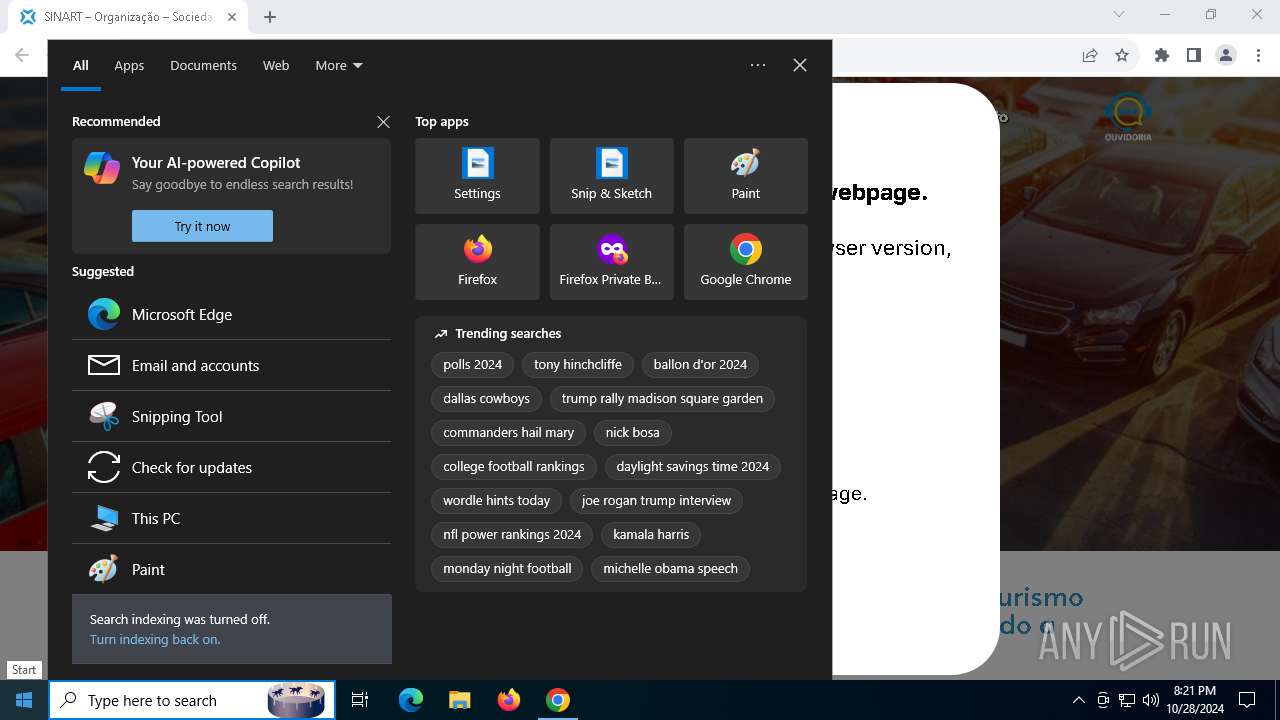
Task: Search trending 'ballon d'or 2024'
Action: (x=700, y=365)
